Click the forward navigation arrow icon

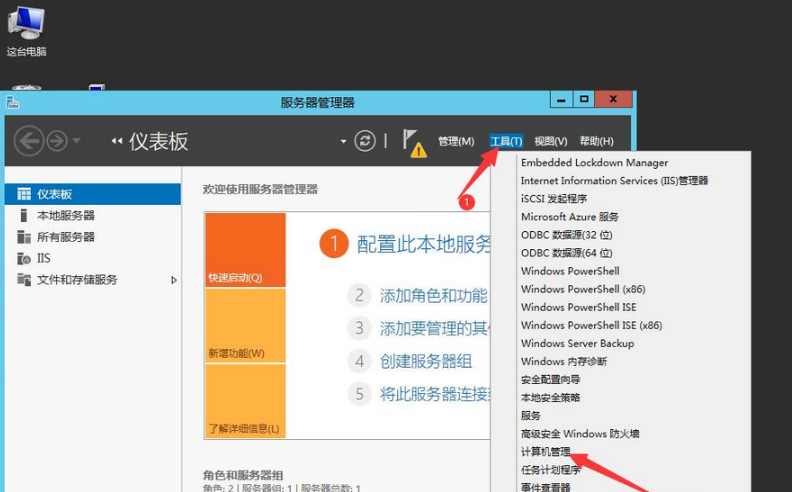click(x=57, y=141)
